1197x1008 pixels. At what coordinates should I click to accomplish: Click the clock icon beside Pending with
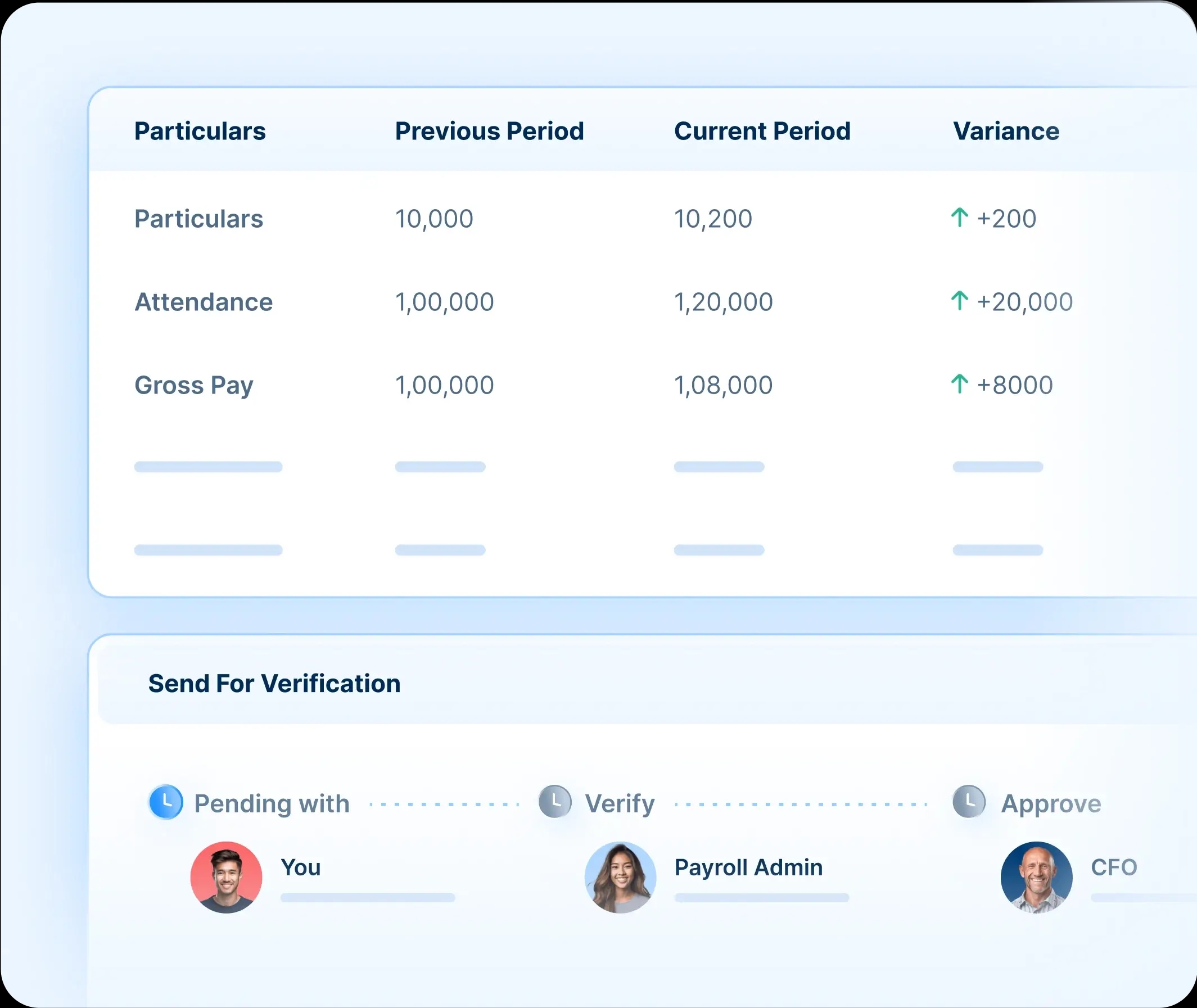(165, 802)
